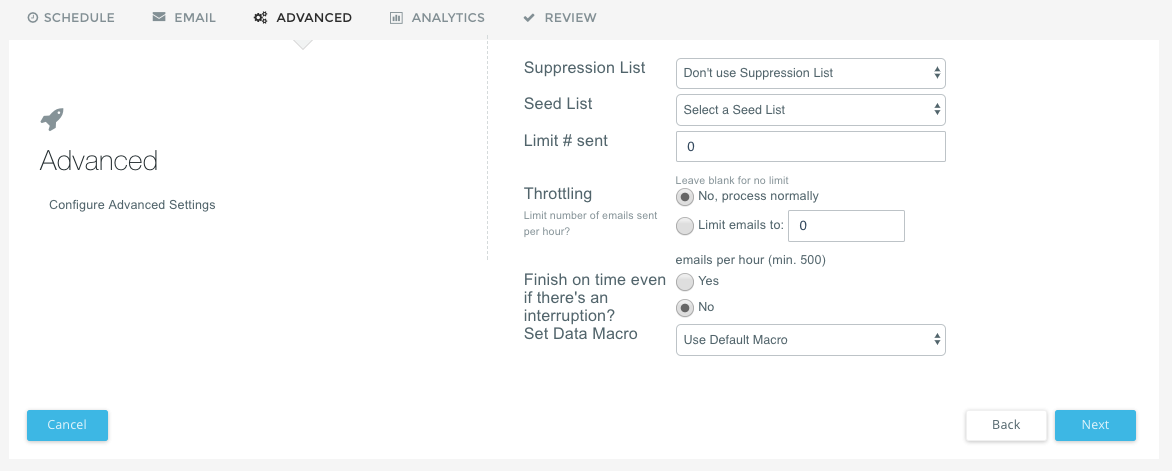This screenshot has width=1172, height=471.
Task: Expand the Seed List dropdown
Action: click(810, 110)
